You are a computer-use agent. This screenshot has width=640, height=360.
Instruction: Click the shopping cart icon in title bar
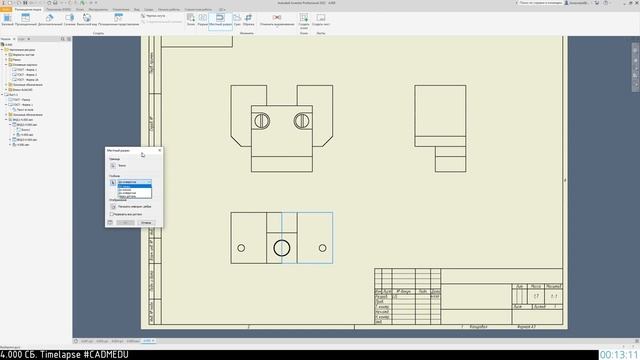tap(596, 3)
